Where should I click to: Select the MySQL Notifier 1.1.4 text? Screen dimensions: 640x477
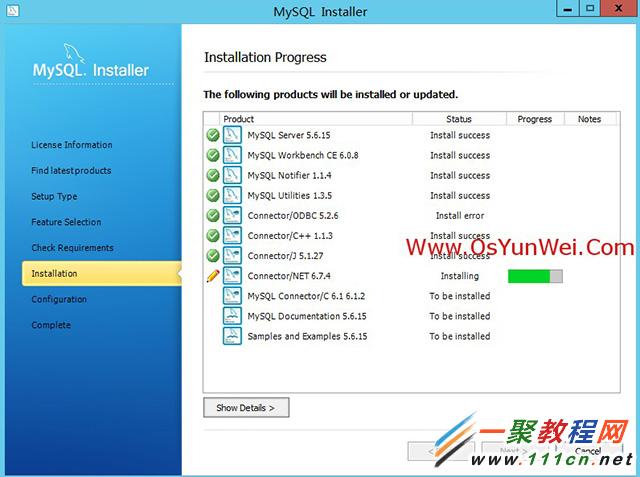click(x=289, y=175)
